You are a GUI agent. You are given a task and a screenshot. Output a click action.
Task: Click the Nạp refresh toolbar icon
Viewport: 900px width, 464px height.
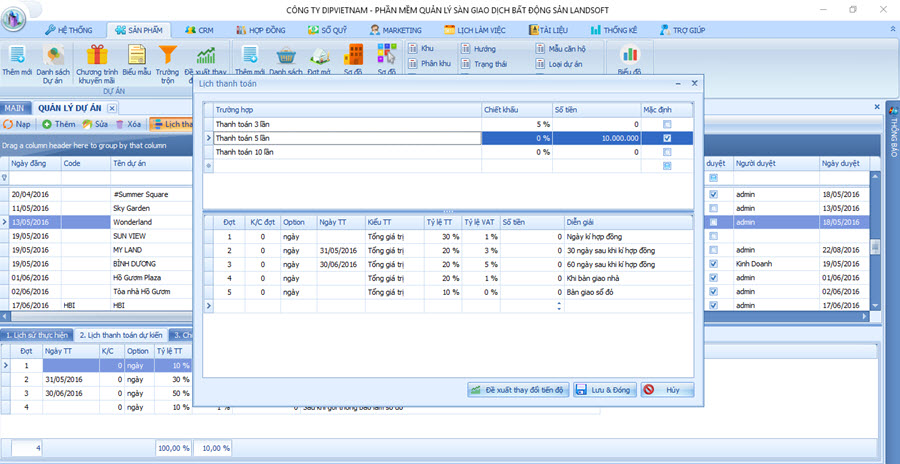[x=9, y=124]
